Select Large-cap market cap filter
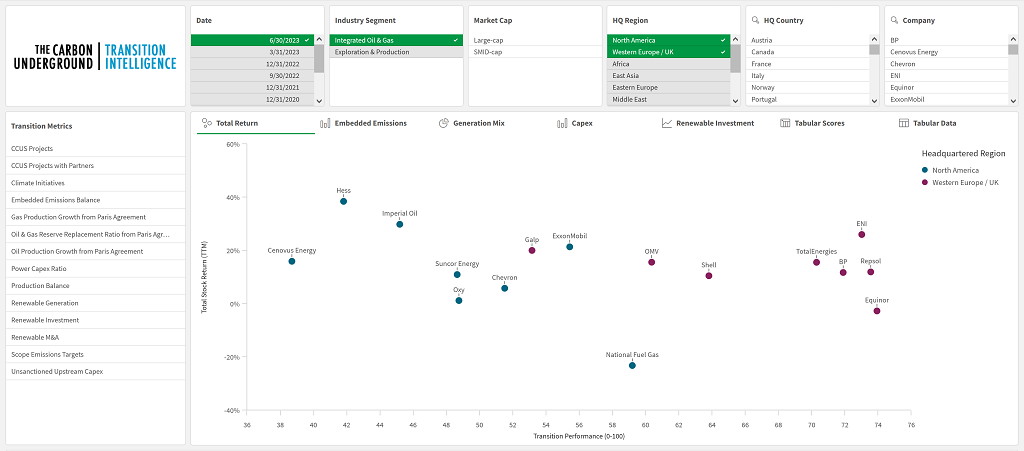 click(535, 40)
